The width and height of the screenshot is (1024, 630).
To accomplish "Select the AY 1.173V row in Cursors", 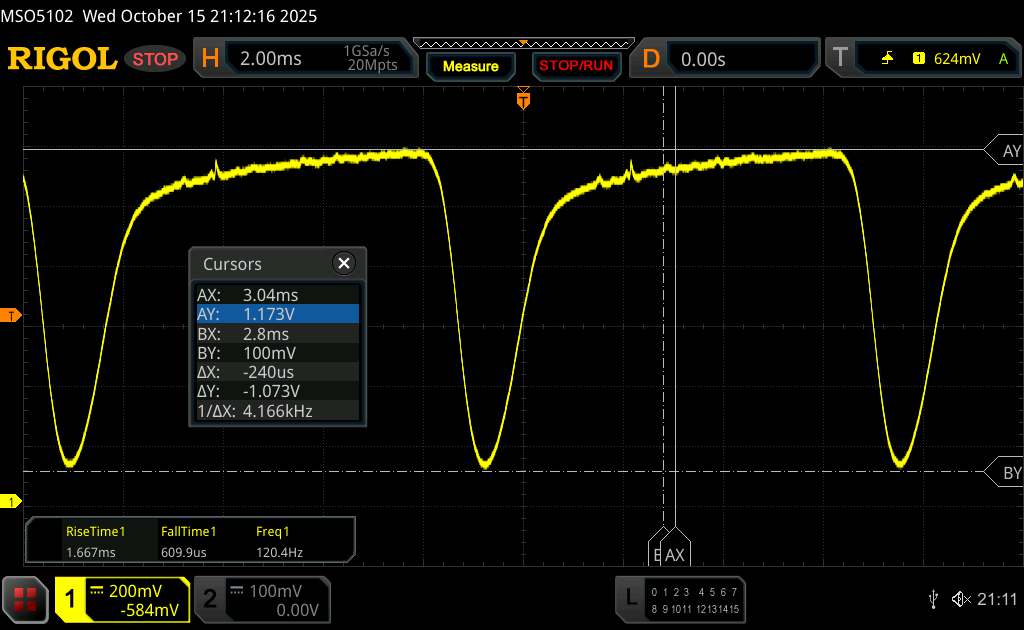I will (x=277, y=314).
